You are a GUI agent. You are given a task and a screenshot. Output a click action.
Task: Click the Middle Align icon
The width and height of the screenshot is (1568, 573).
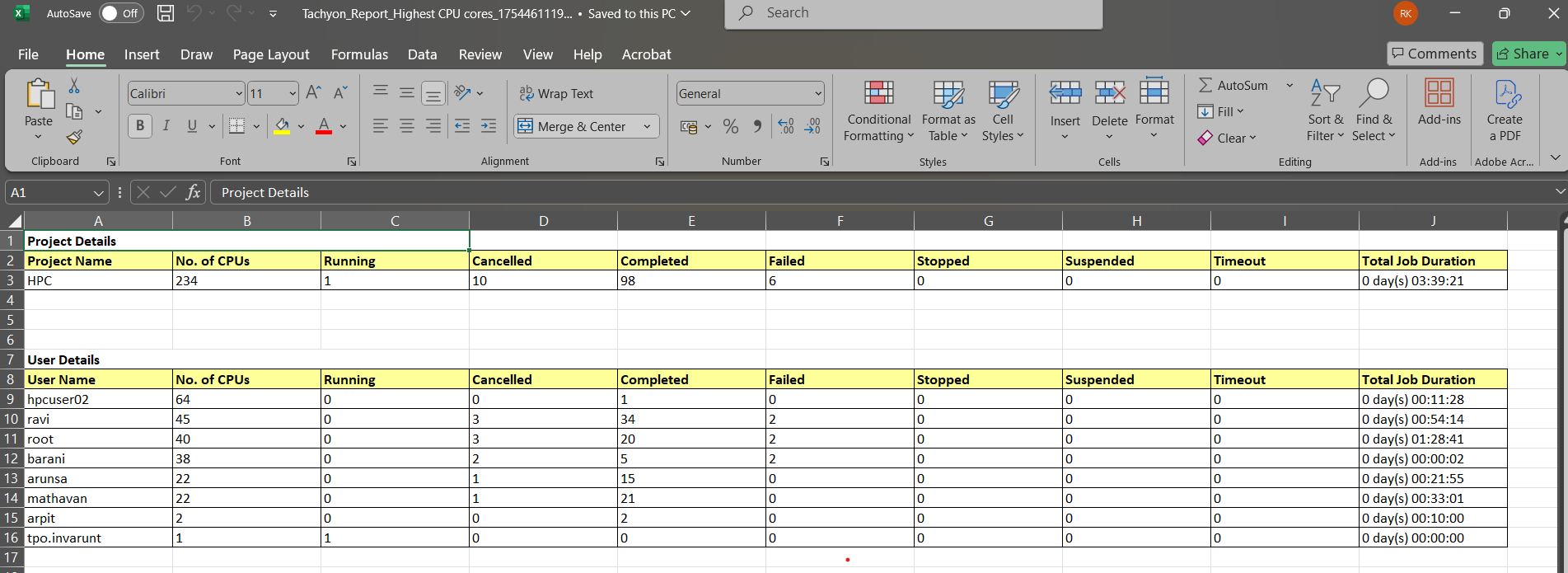407,92
